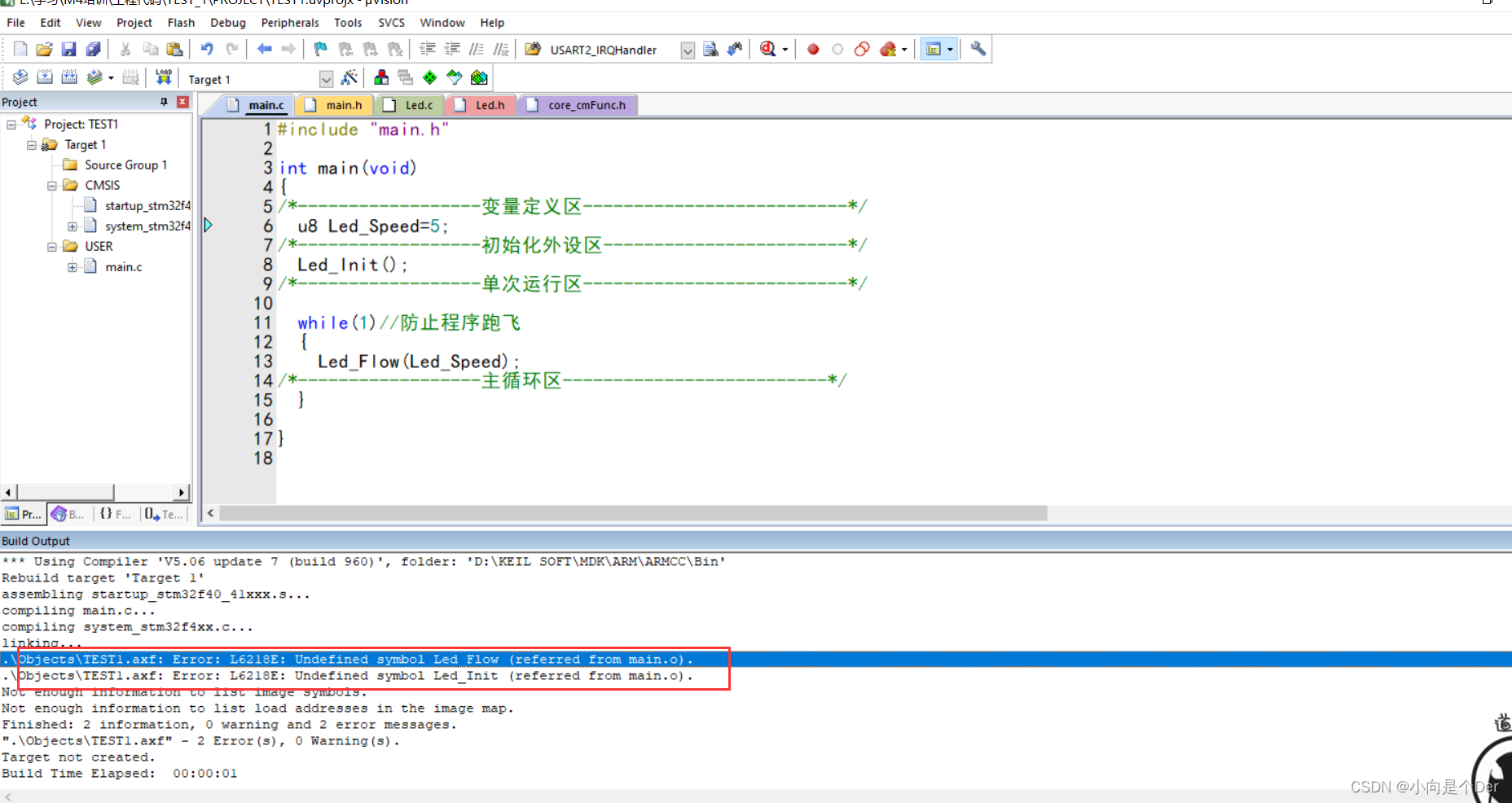Download code to flash with LOAD
1512x803 pixels.
[164, 77]
